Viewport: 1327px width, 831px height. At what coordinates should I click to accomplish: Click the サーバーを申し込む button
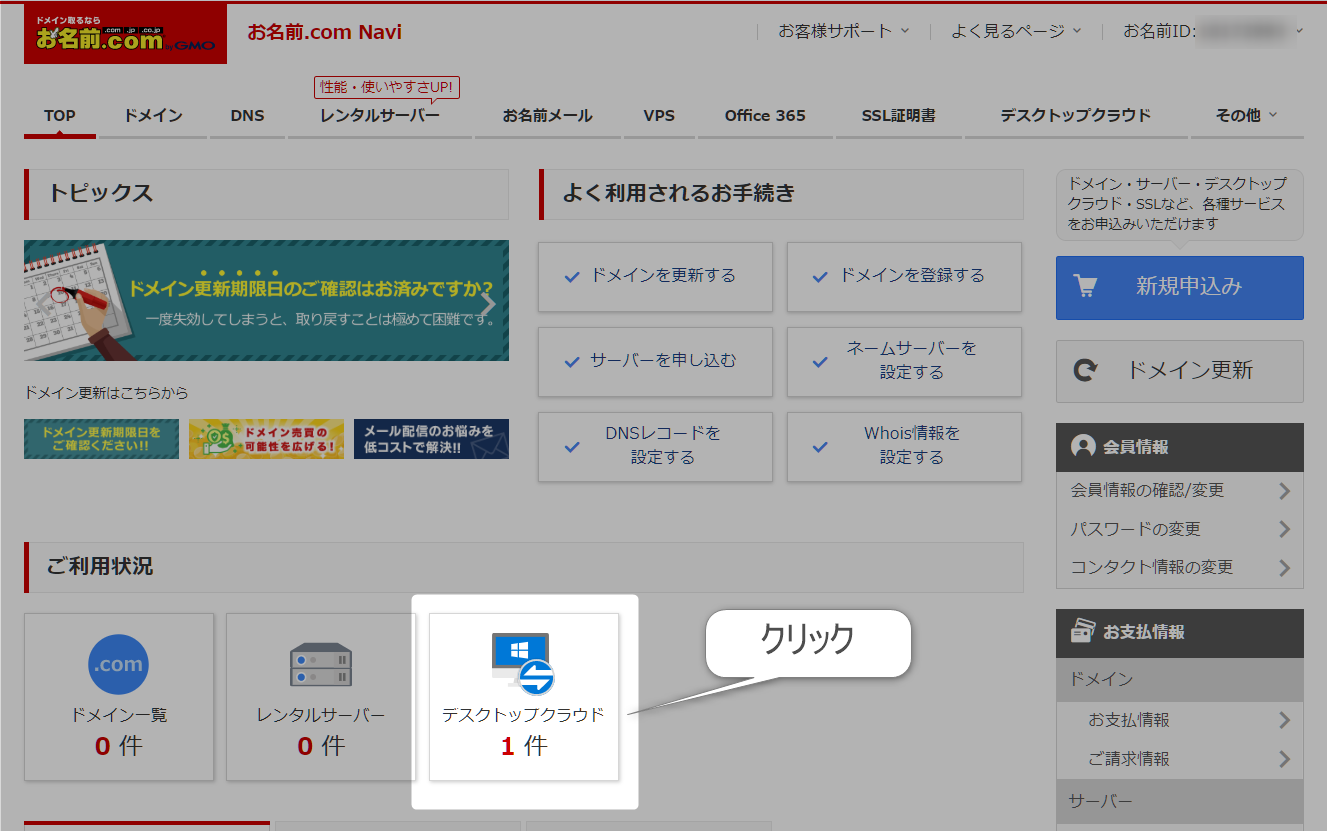pos(655,362)
